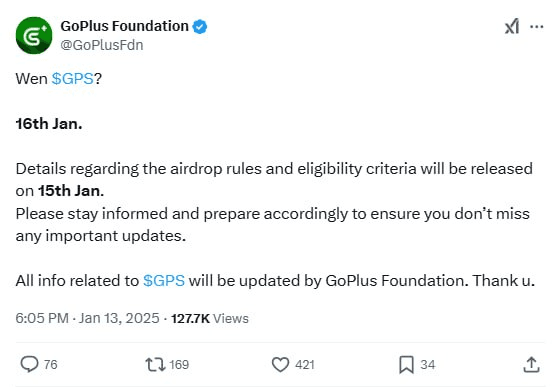Open Grok explain icon on tweet

pos(512,26)
